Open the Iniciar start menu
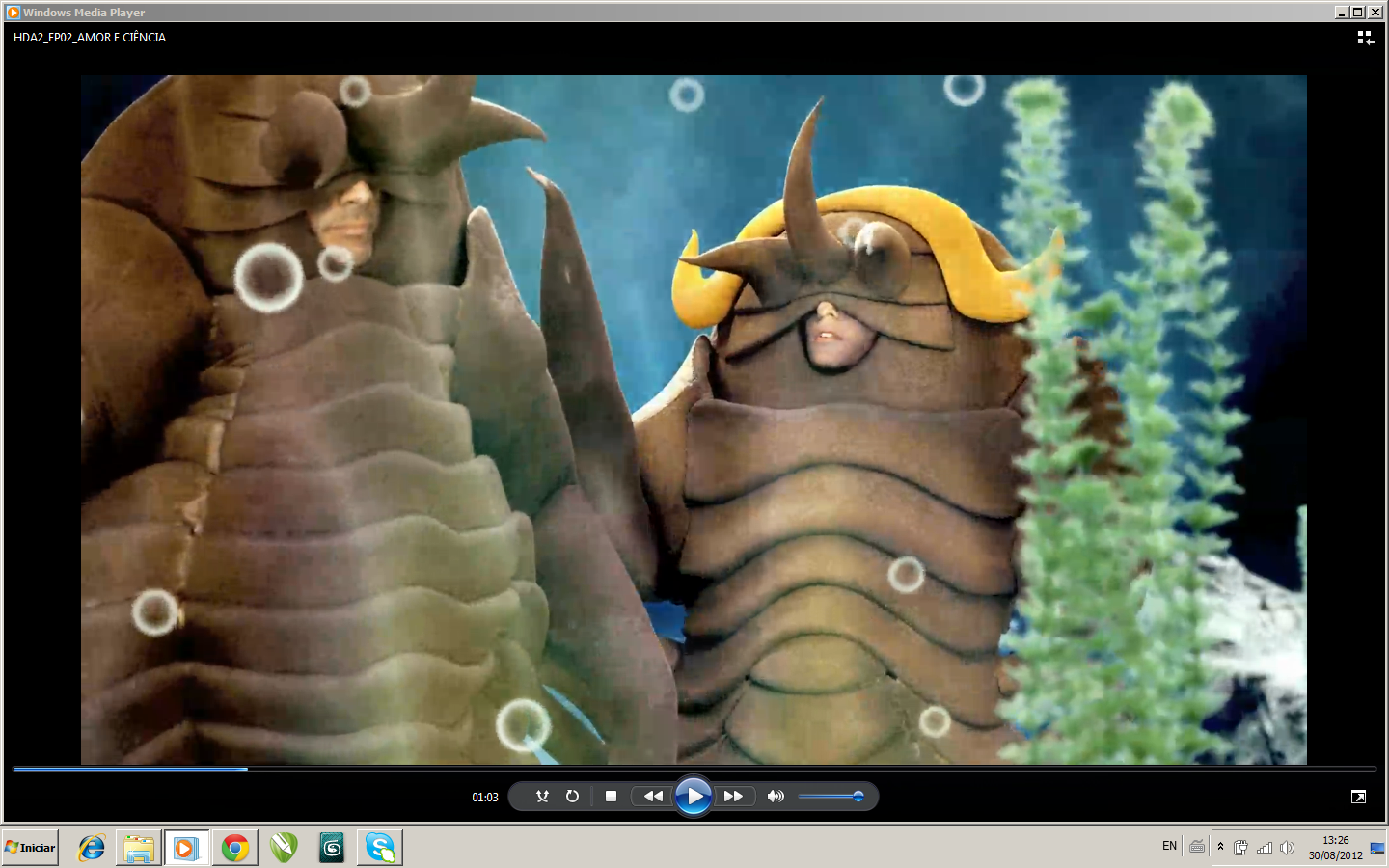 tap(31, 848)
